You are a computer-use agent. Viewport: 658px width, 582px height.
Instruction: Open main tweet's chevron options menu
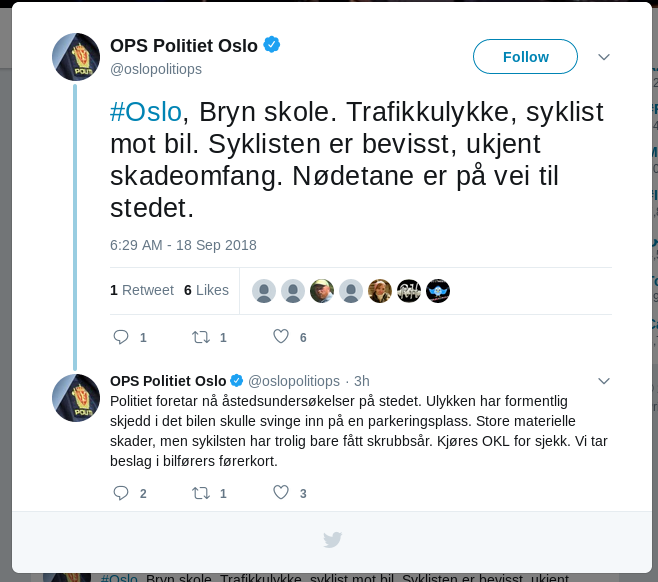coord(603,57)
